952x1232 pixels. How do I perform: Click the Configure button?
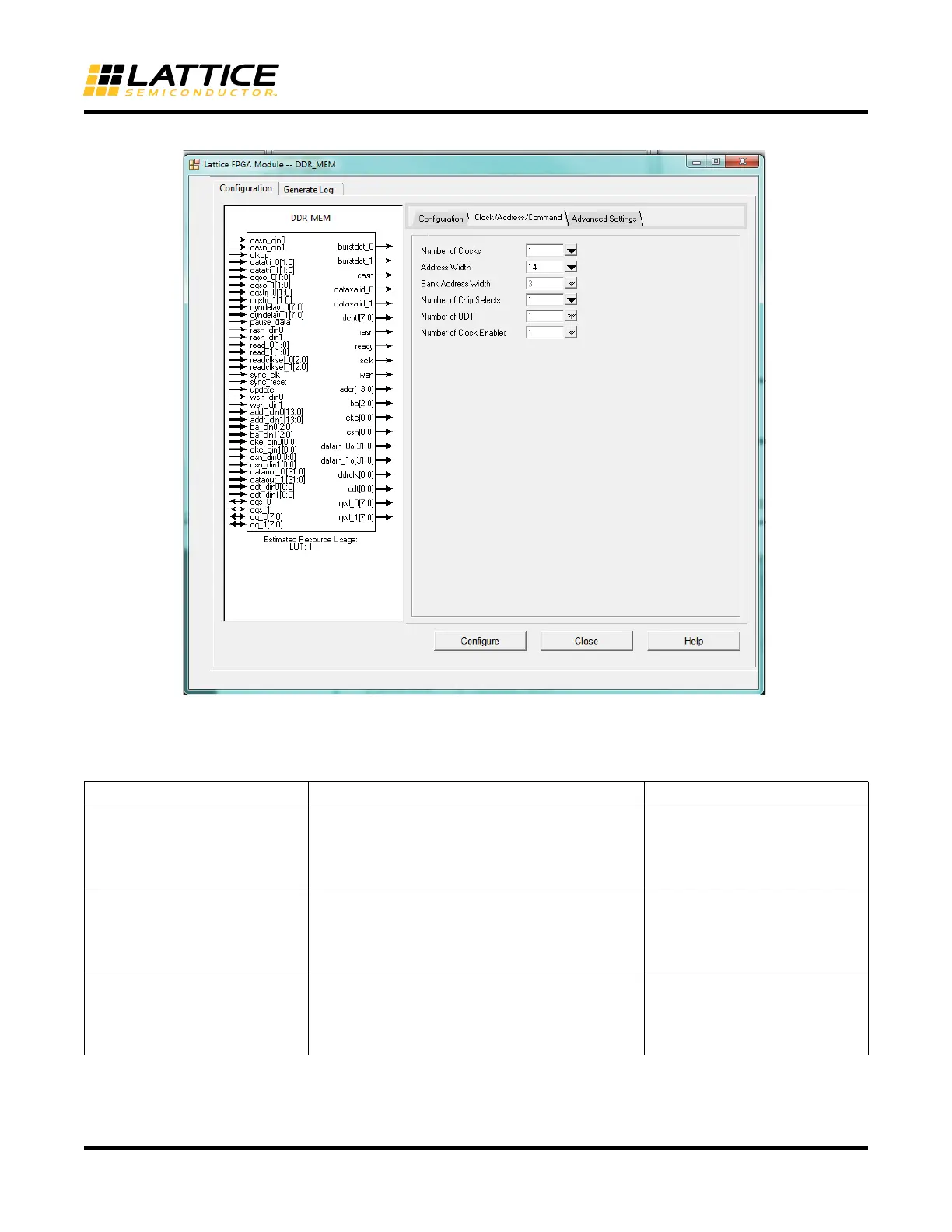point(480,641)
